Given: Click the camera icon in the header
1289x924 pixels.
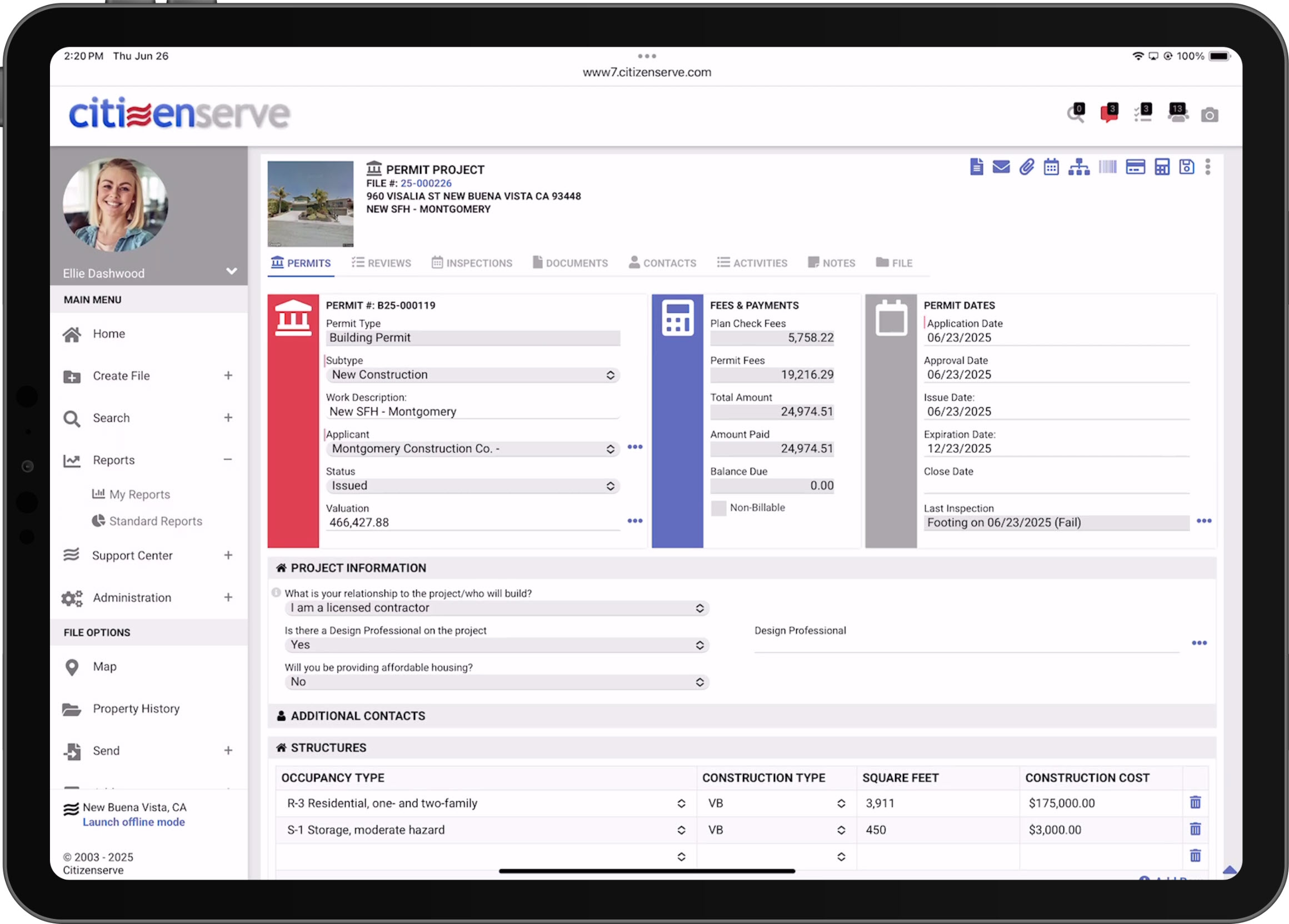Looking at the screenshot, I should (x=1209, y=116).
